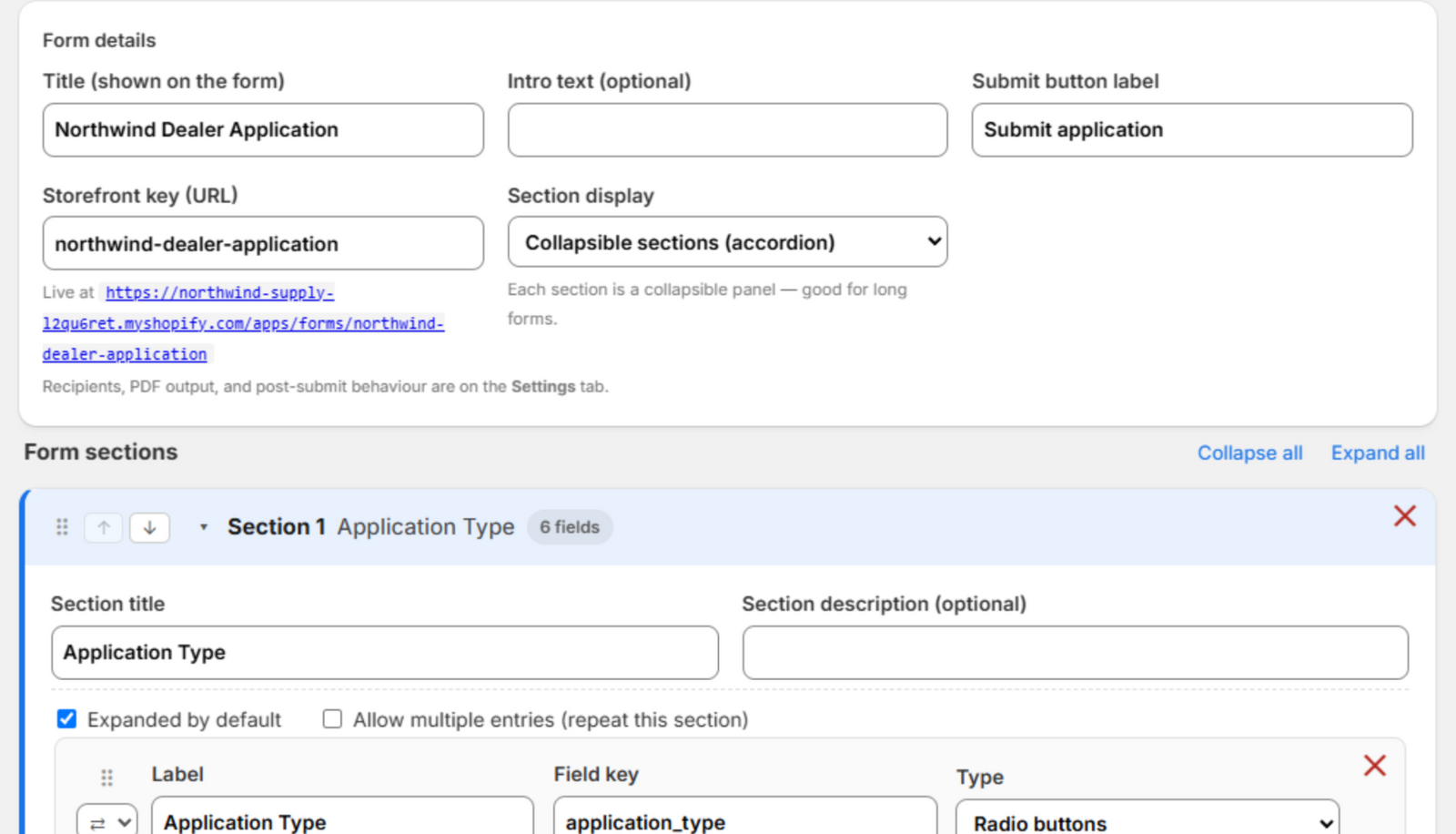
Task: Focus the Intro text input
Action: pos(728,129)
